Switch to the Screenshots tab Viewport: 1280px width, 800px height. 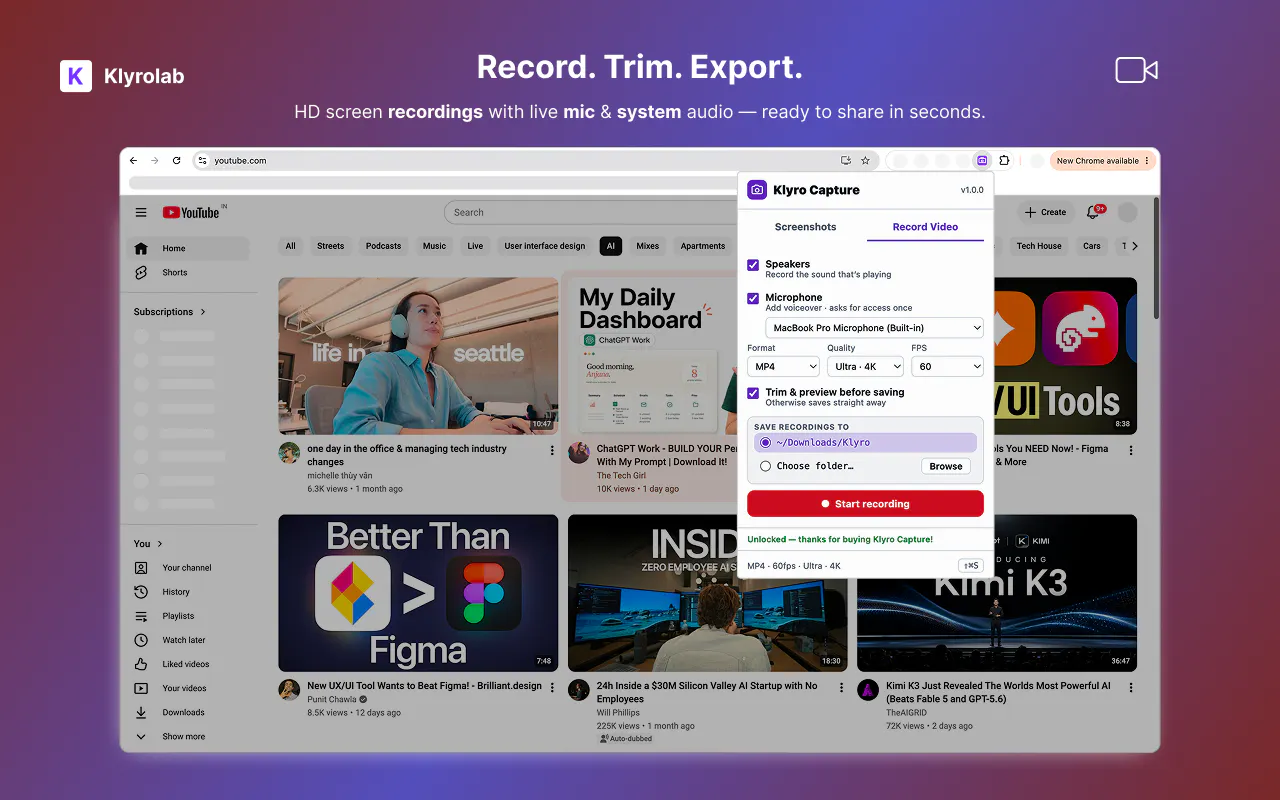point(805,227)
